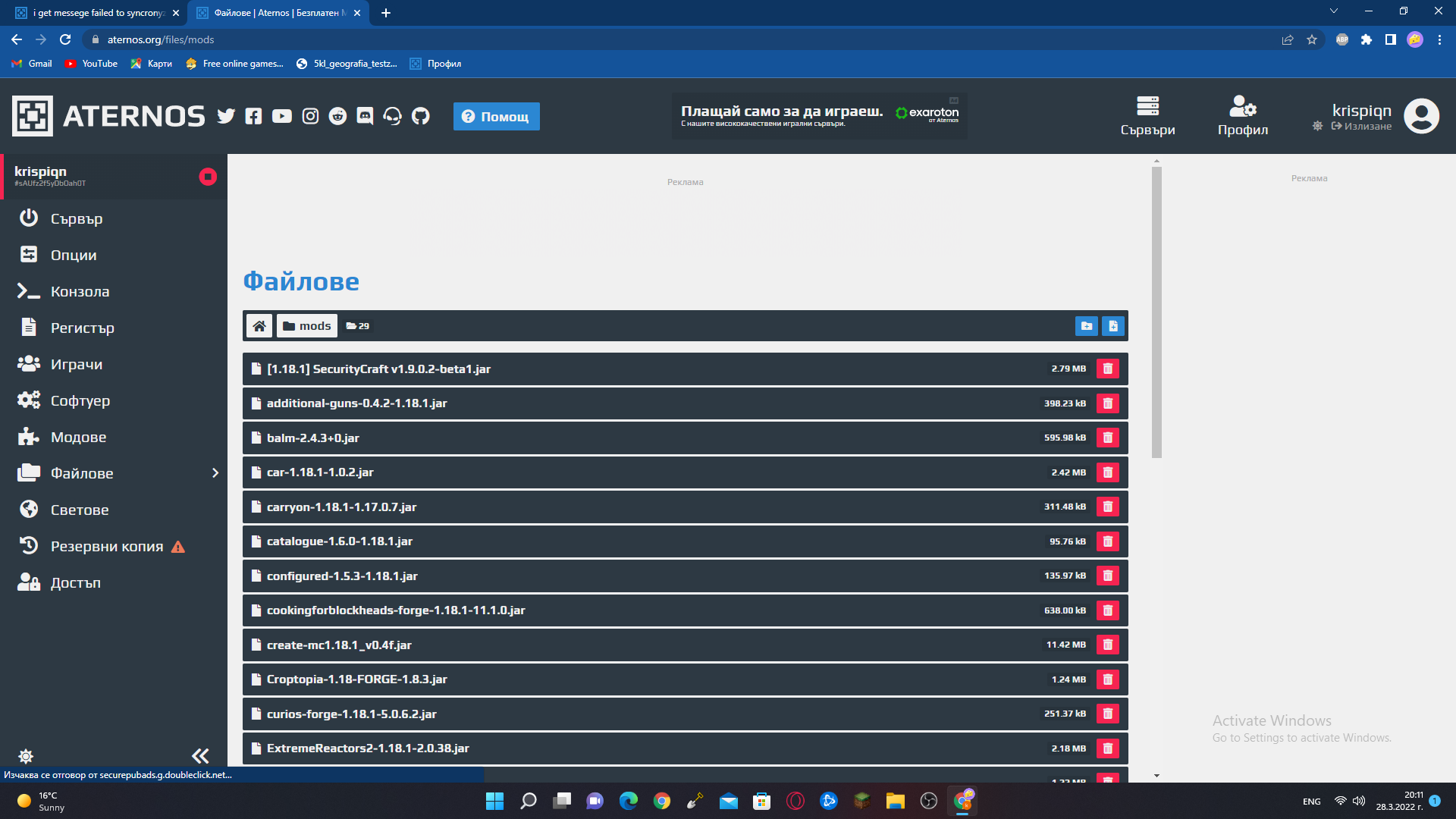Open sidebar settings gear
Viewport: 1456px width, 819px height.
tap(26, 756)
